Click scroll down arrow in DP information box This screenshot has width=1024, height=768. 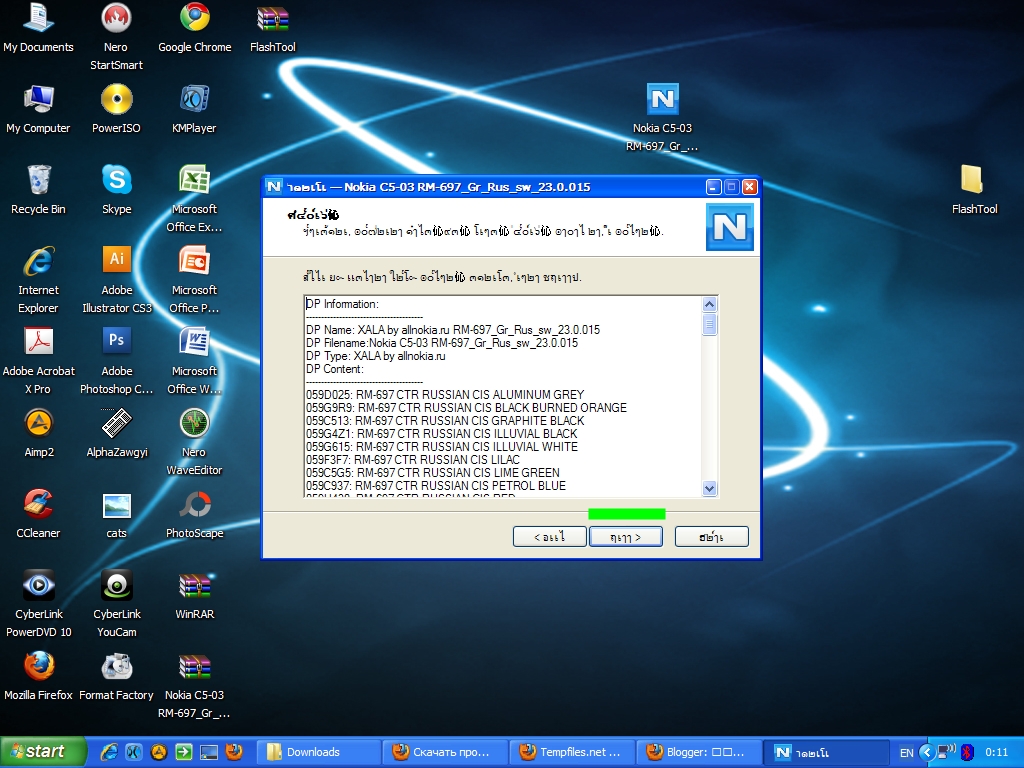[709, 488]
